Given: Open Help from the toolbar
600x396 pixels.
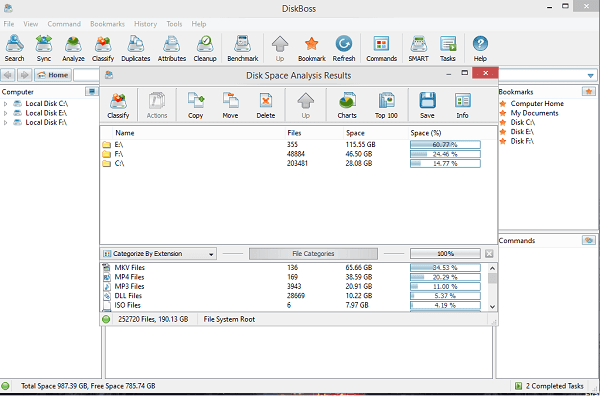Looking at the screenshot, I should point(480,48).
